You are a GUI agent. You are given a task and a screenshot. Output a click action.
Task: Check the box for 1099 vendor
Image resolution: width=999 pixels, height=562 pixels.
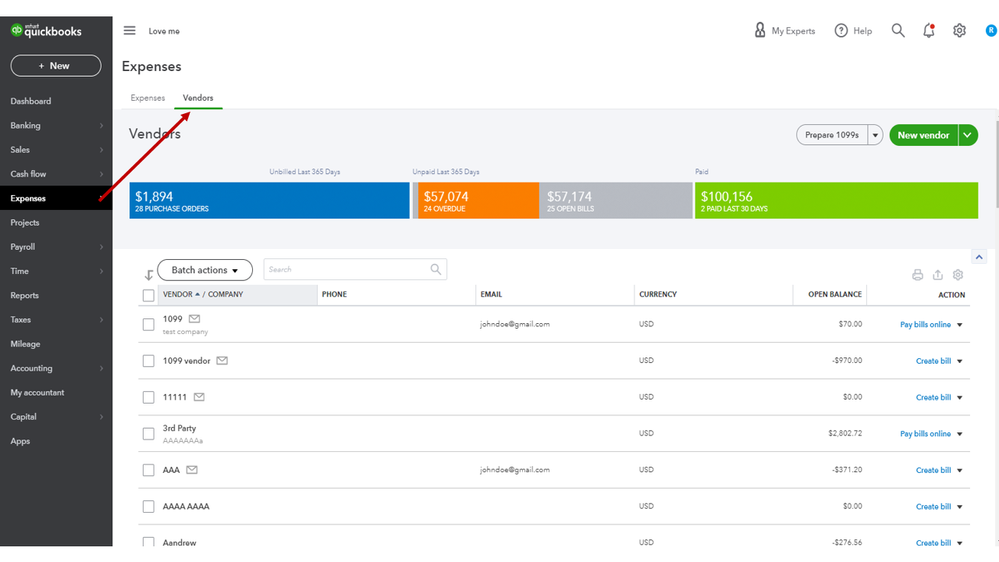(148, 361)
